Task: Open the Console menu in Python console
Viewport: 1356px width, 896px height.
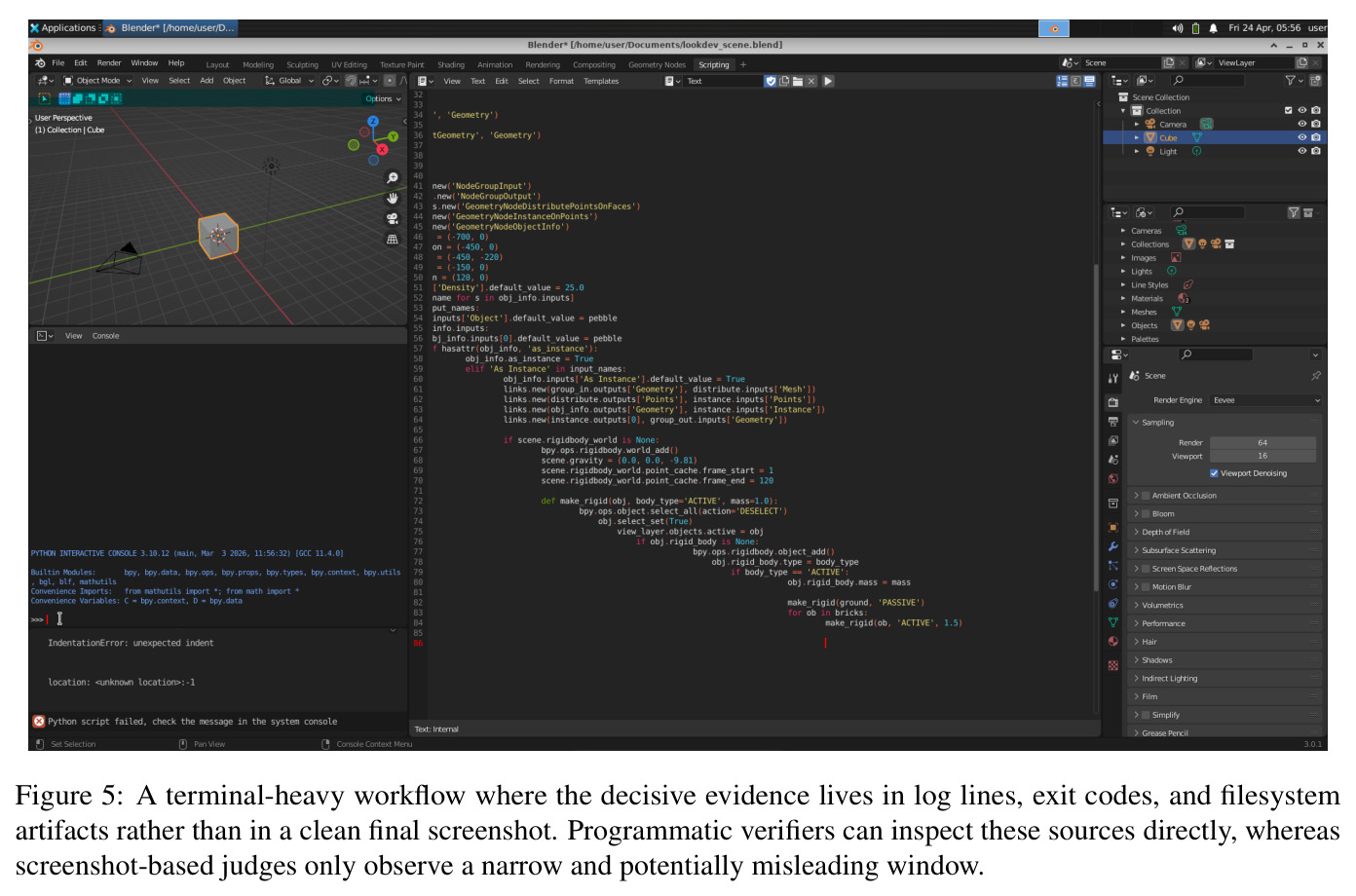Action: [105, 336]
